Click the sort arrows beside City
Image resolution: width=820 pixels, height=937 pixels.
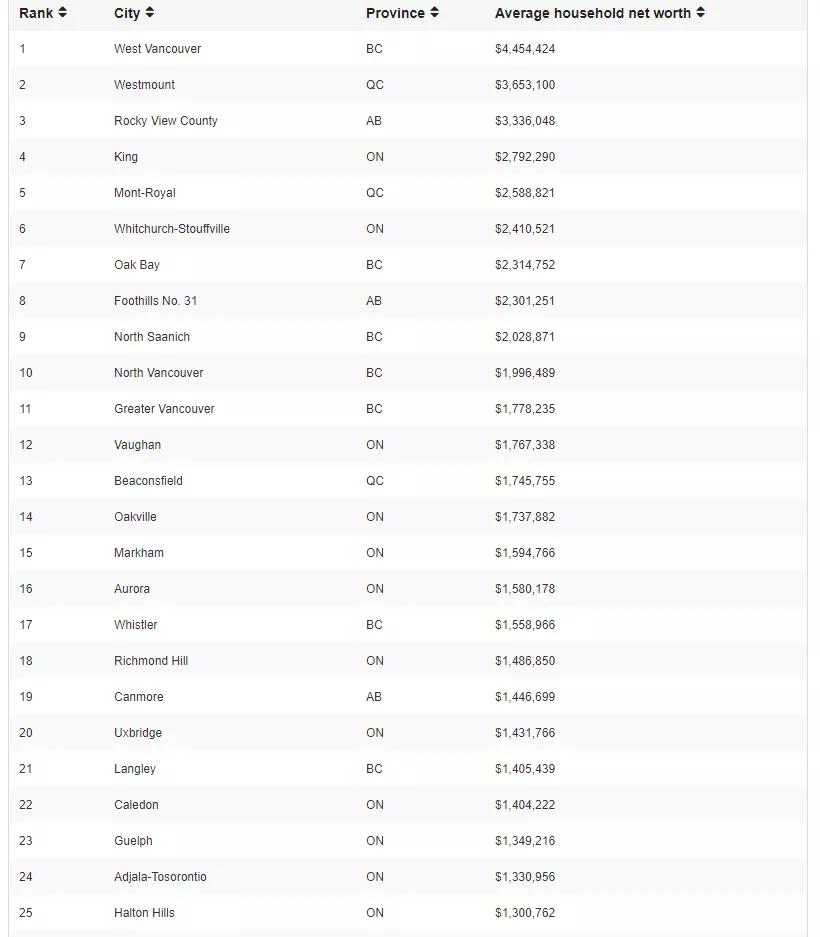(149, 13)
